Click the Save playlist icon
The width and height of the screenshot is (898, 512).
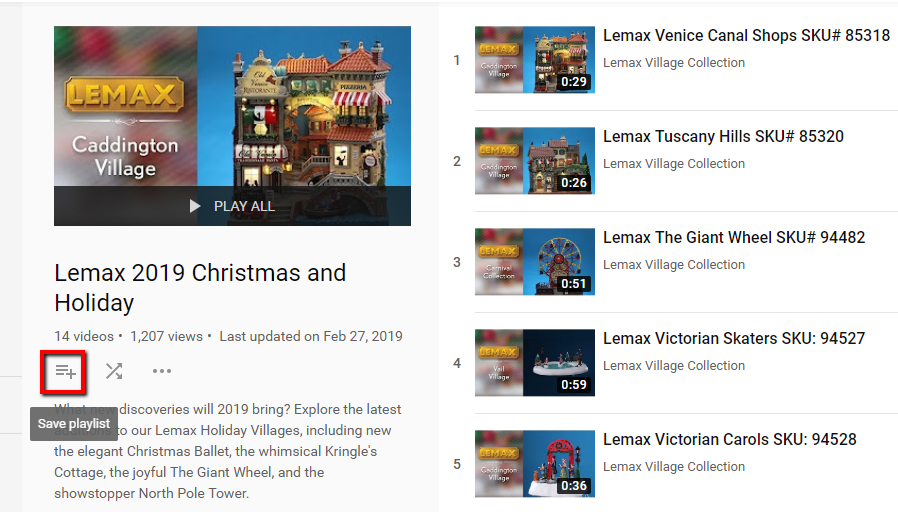[x=65, y=372]
